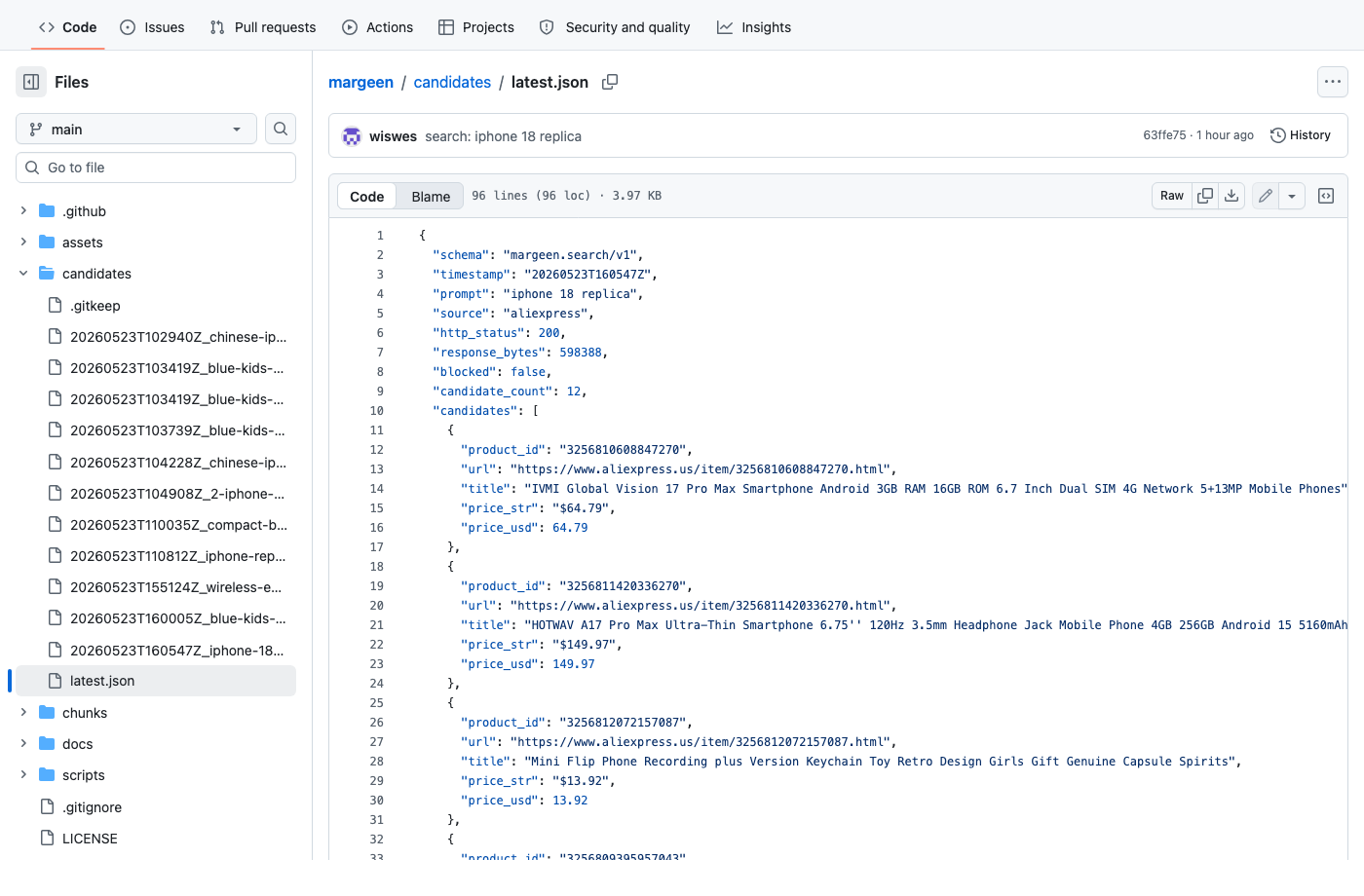
Task: Open the Pull requests tab
Action: pyautogui.click(x=263, y=27)
